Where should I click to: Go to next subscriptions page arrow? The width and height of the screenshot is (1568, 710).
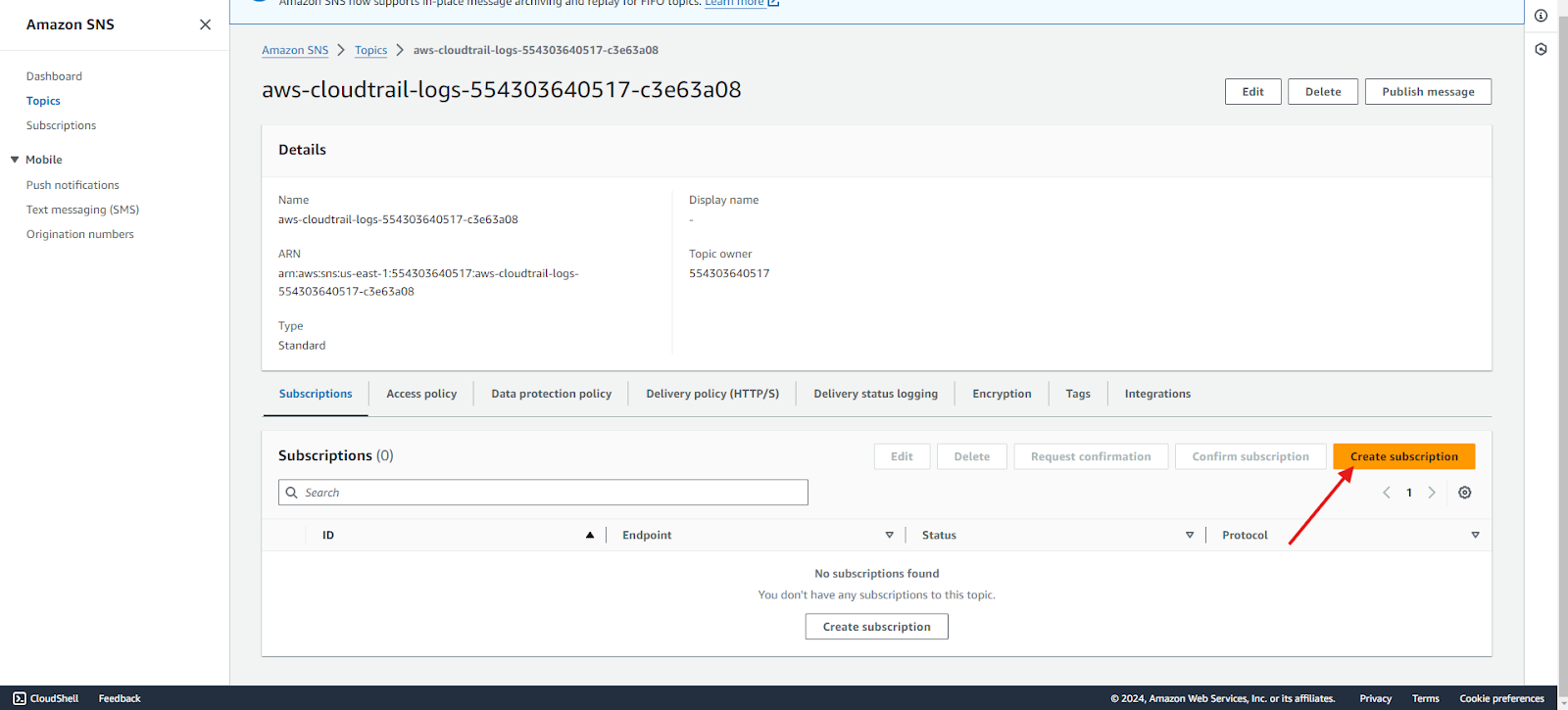pyautogui.click(x=1432, y=493)
